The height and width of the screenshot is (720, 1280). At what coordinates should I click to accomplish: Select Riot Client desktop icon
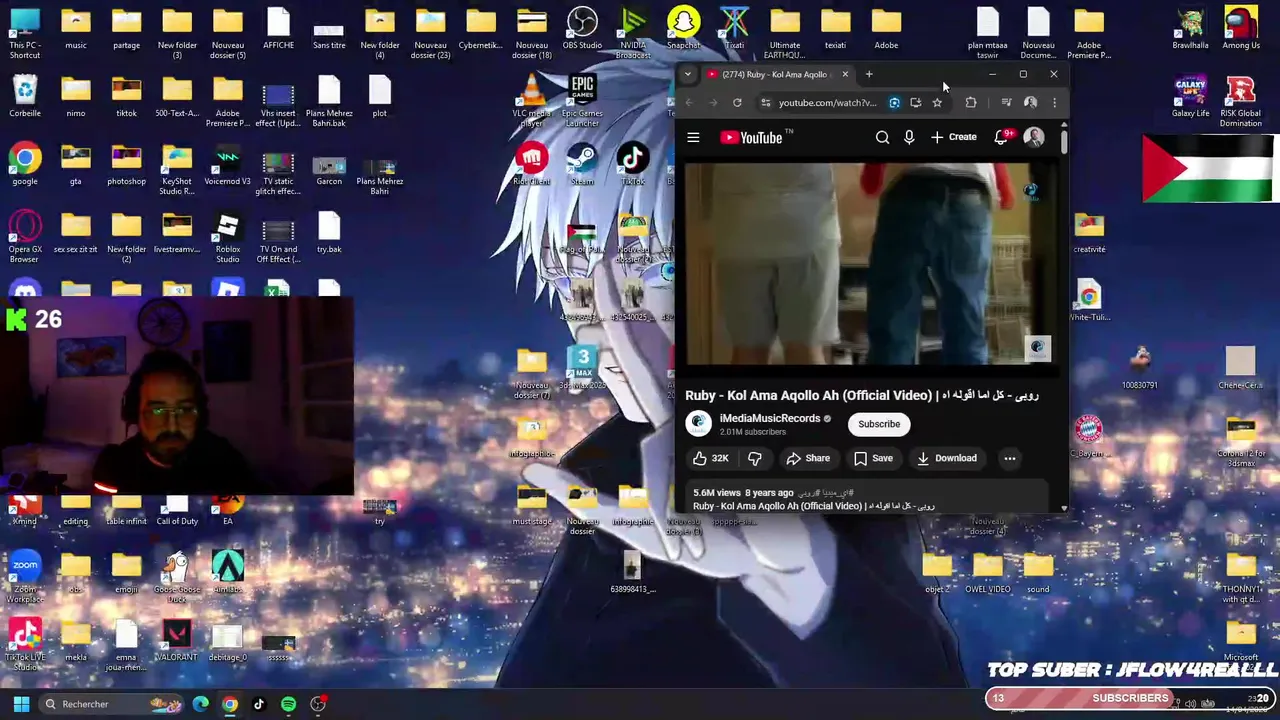(531, 165)
